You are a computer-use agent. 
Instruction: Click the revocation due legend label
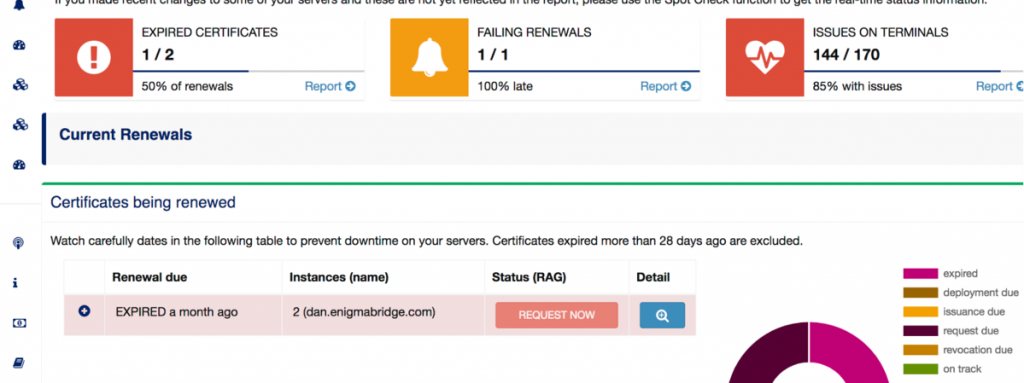[x=978, y=350]
